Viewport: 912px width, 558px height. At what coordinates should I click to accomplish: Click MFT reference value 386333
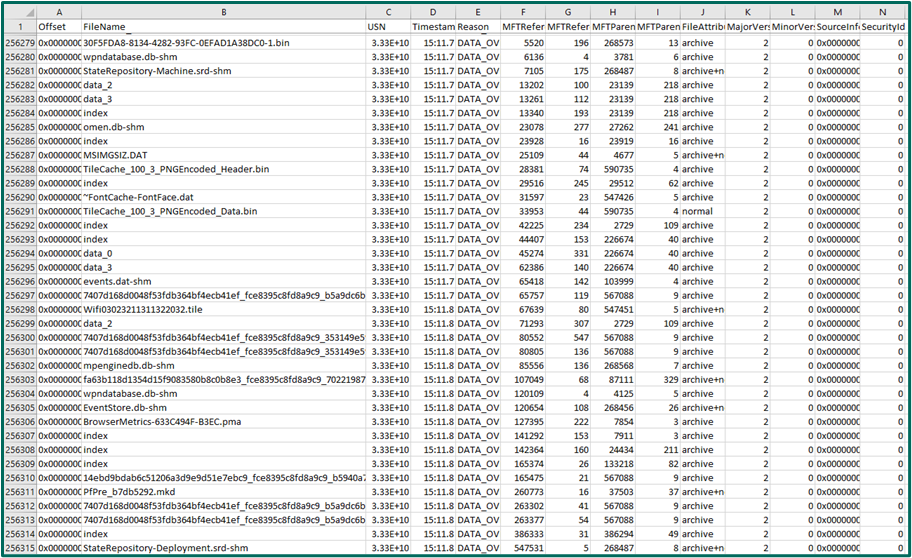[x=523, y=534]
